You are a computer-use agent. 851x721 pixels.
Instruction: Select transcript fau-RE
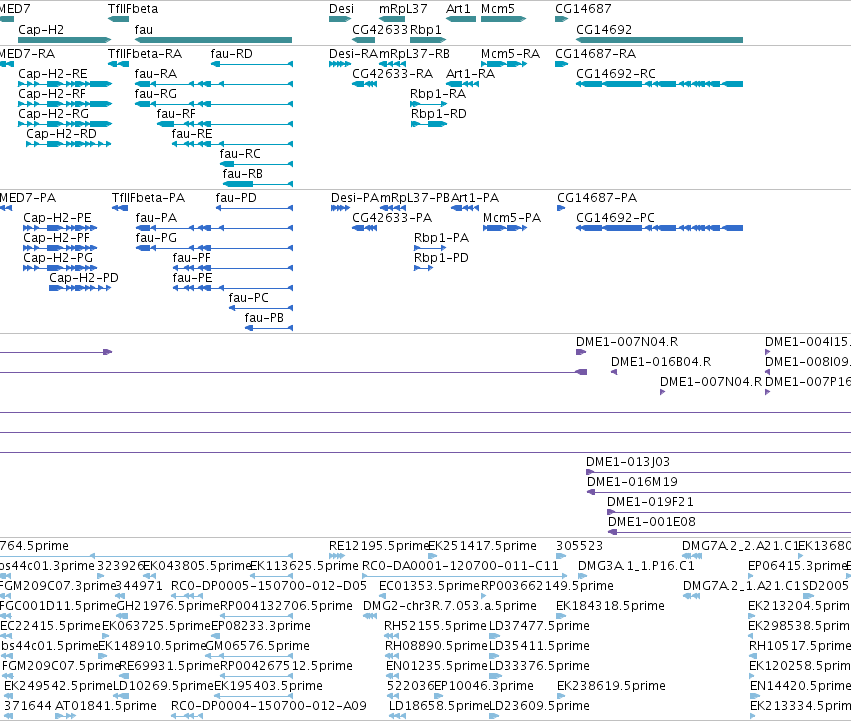232,144
